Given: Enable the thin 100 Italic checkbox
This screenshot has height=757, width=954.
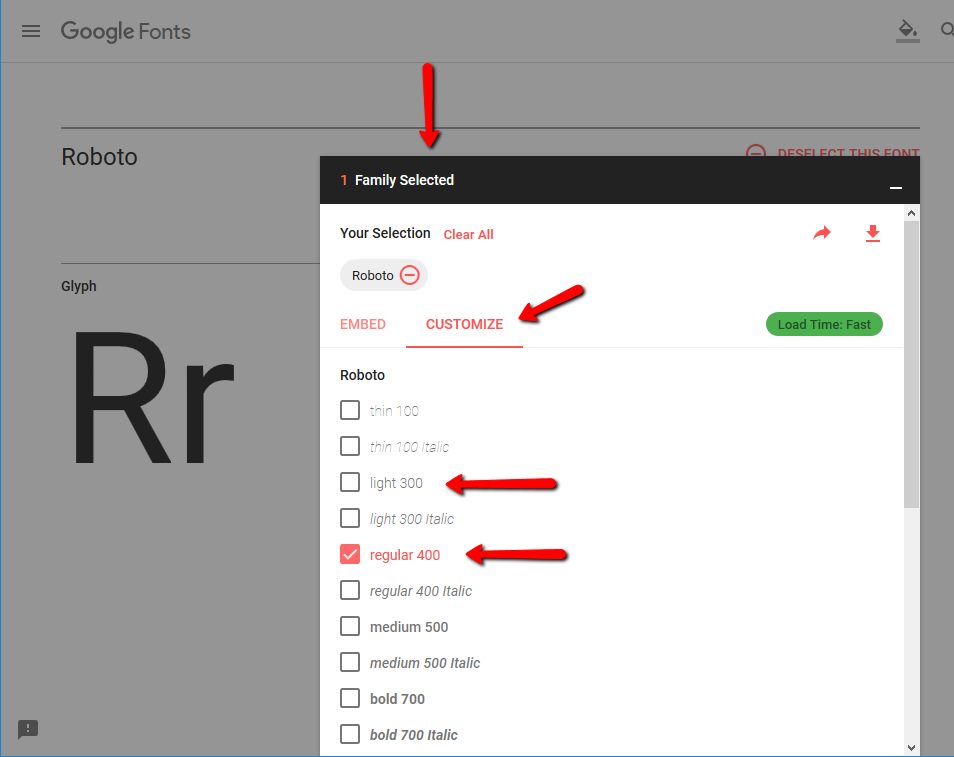Looking at the screenshot, I should click(x=350, y=446).
